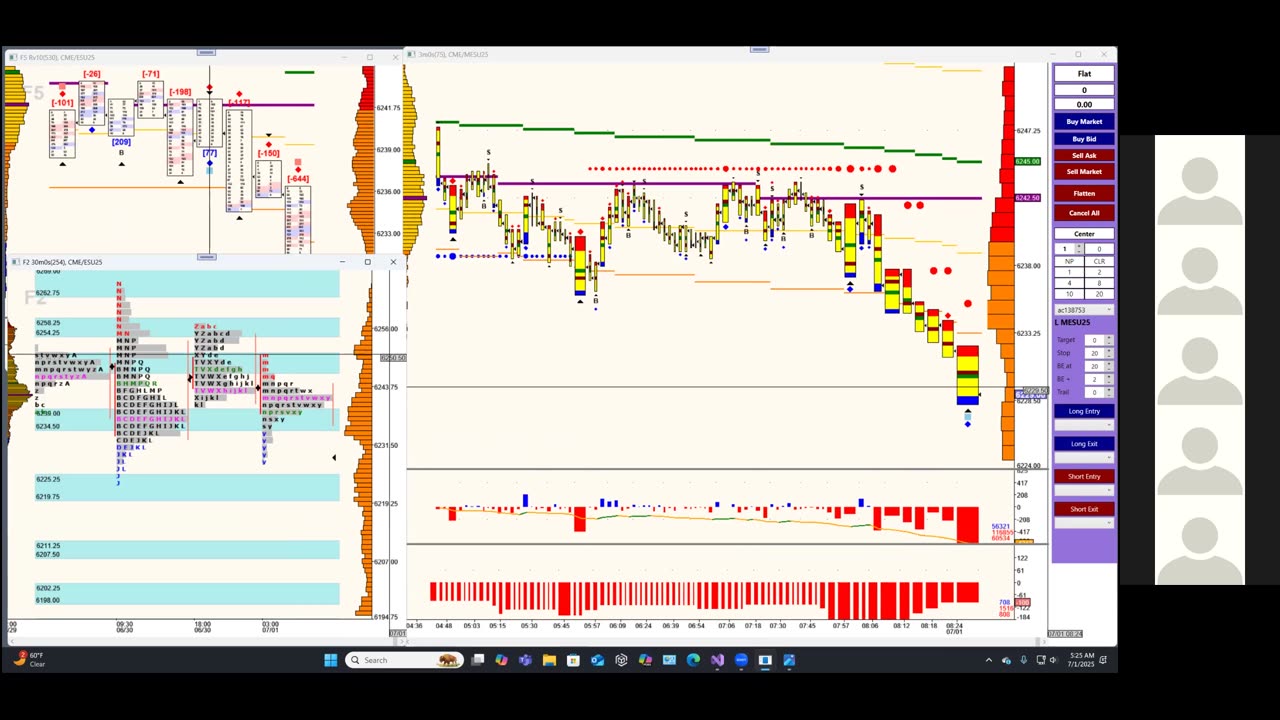Open the Windows Start menu
Viewport: 1280px width, 720px height.
click(x=331, y=660)
